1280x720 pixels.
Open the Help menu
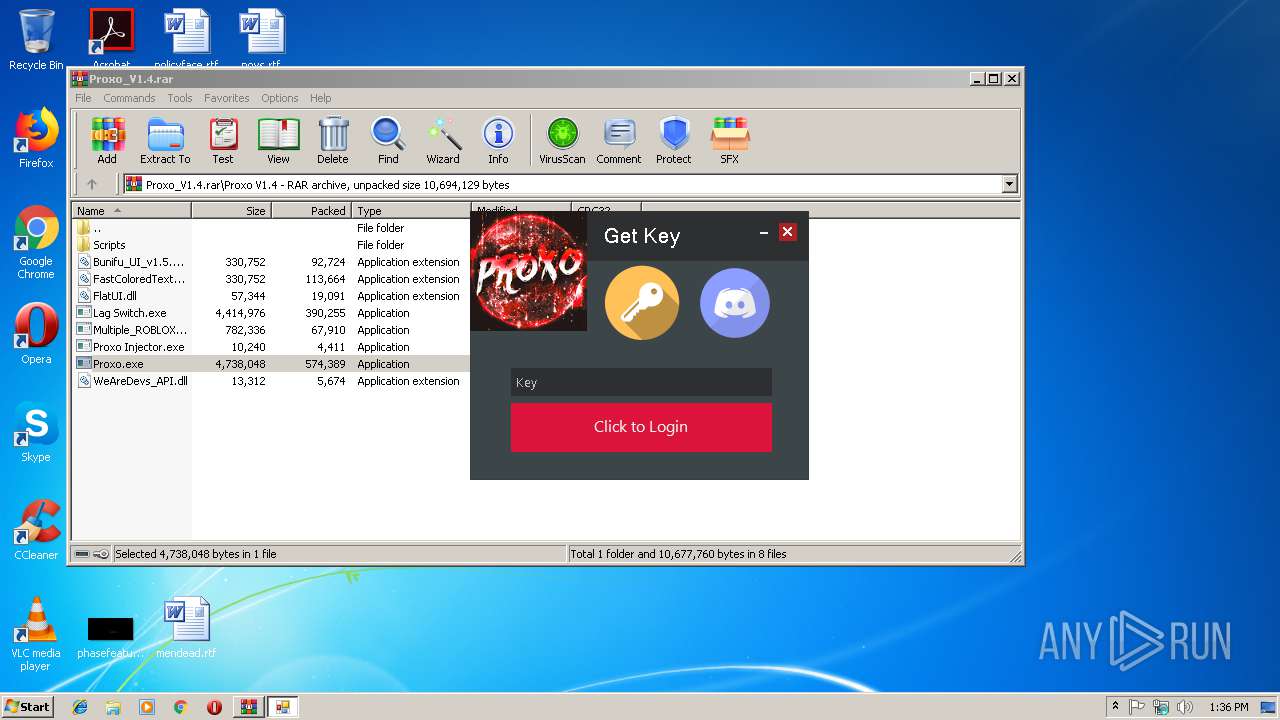(320, 98)
